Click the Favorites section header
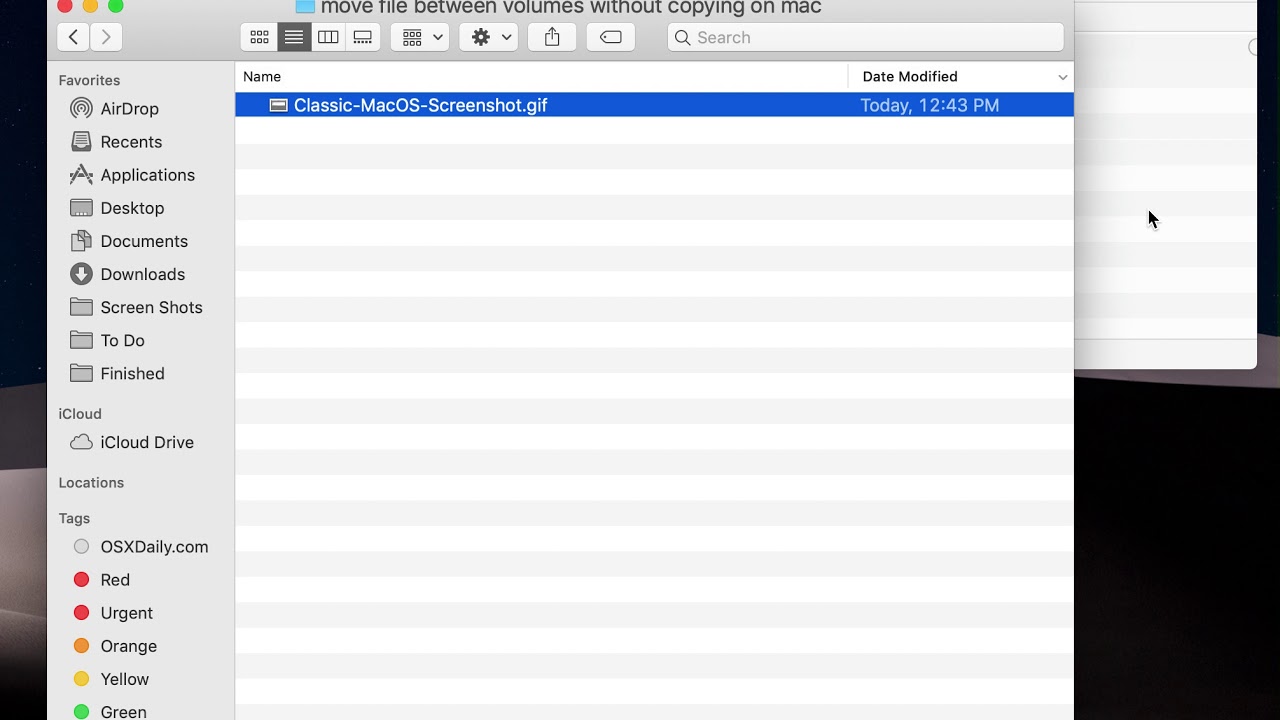The height and width of the screenshot is (720, 1280). point(89,80)
